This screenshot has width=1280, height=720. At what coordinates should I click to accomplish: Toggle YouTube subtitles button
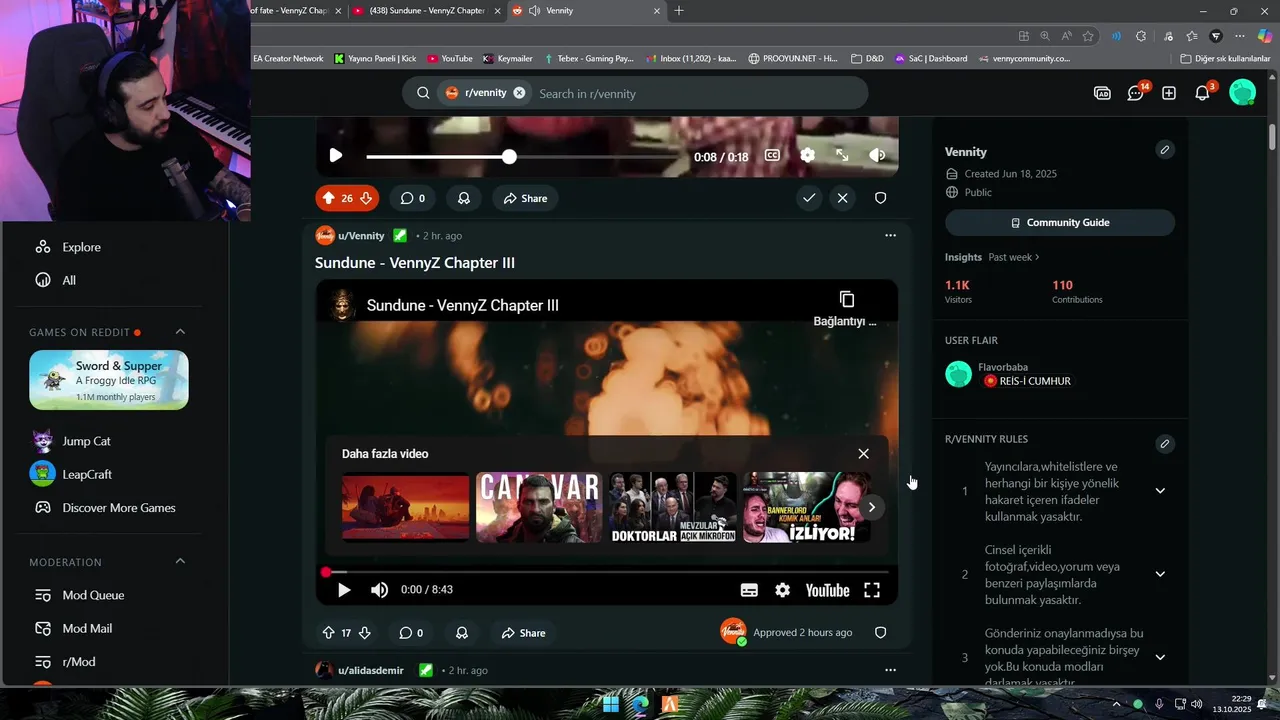pyautogui.click(x=749, y=590)
